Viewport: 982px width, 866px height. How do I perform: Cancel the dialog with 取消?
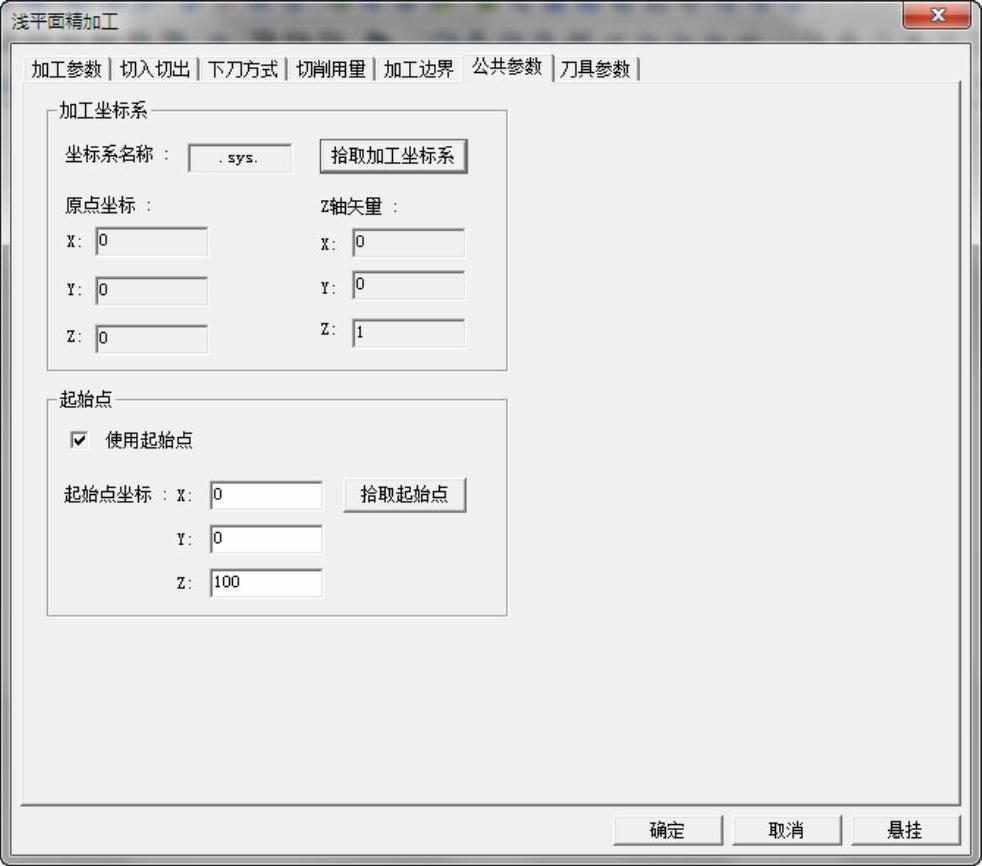[787, 830]
